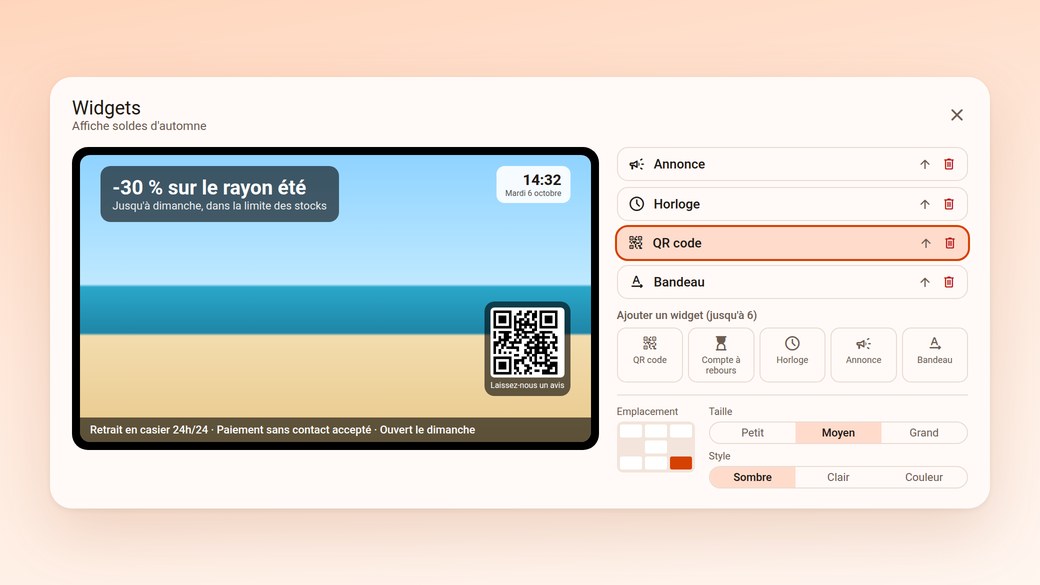Pick the top-right placement cell
The height and width of the screenshot is (585, 1040).
681,431
